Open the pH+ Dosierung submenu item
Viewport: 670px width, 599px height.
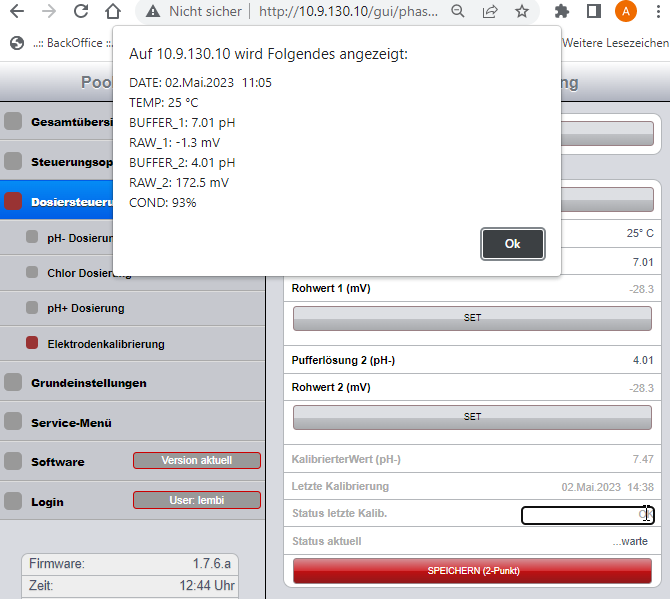tap(132, 308)
